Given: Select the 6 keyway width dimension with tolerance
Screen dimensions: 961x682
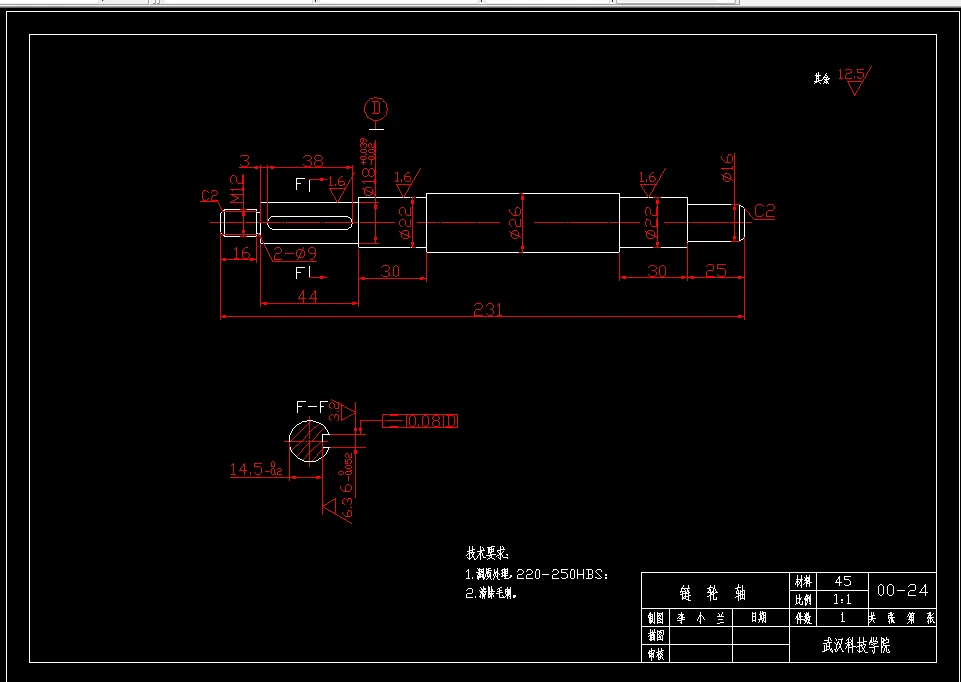Looking at the screenshot, I should (x=346, y=474).
